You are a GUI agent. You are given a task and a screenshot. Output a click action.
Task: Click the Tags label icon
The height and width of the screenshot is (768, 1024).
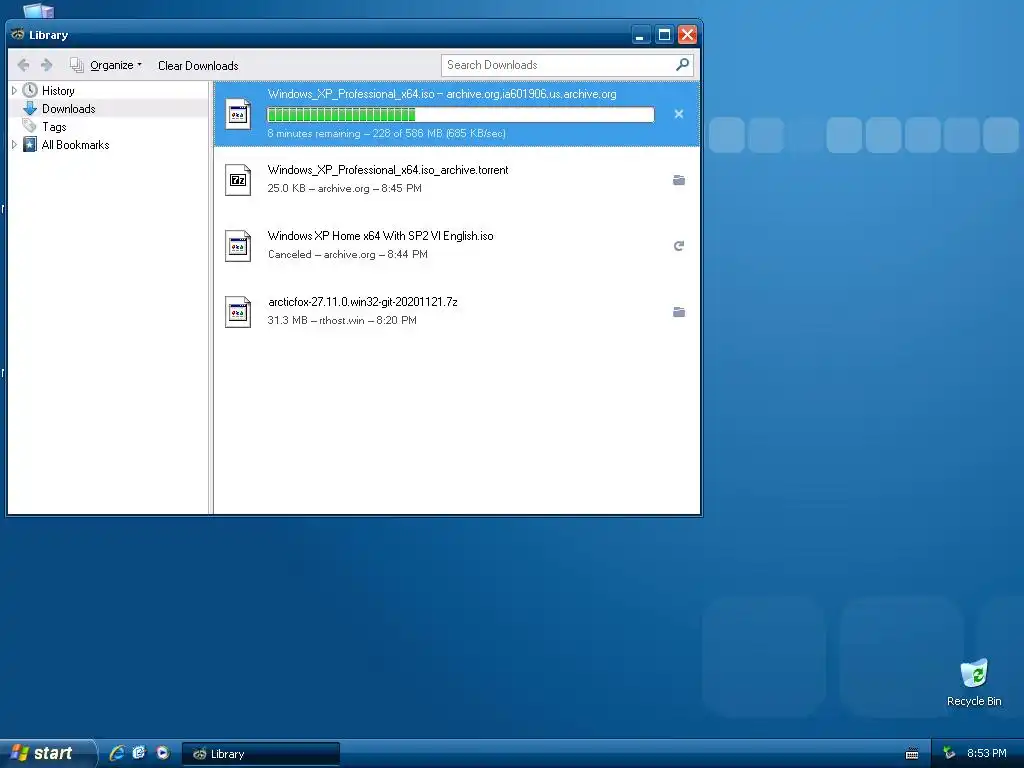[30, 126]
